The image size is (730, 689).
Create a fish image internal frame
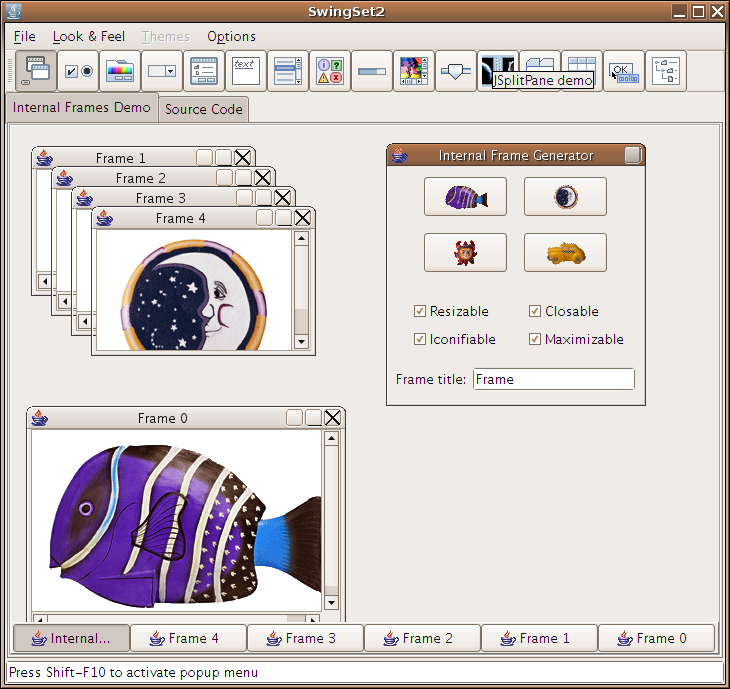click(x=465, y=196)
